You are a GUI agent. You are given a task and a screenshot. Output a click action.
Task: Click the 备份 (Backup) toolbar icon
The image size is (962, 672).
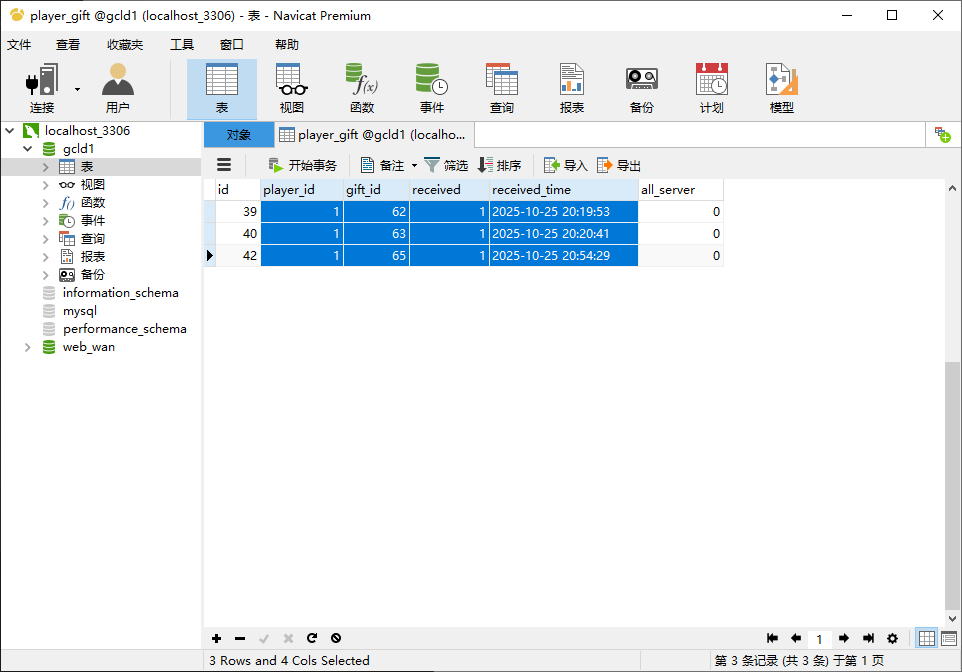[x=641, y=88]
